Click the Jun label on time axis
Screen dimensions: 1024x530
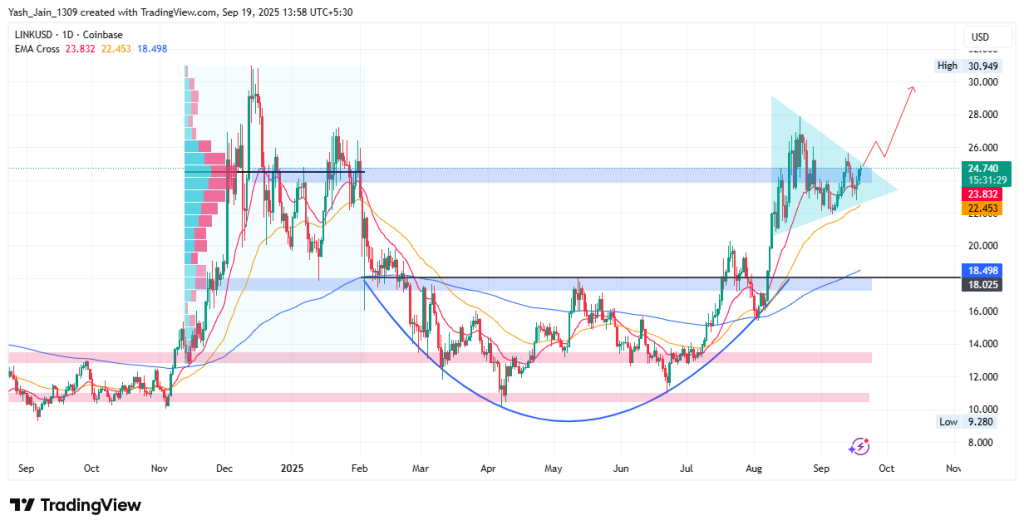(x=622, y=468)
